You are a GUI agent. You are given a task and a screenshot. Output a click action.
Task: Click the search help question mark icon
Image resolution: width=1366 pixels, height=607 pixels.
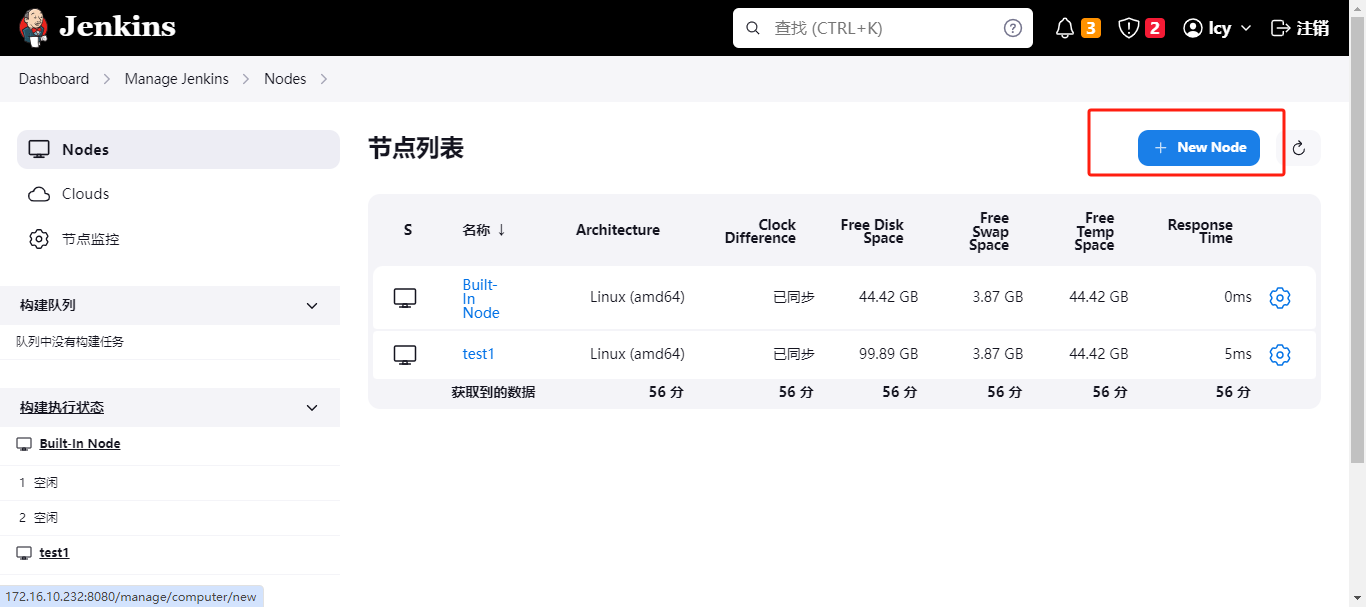[1013, 28]
